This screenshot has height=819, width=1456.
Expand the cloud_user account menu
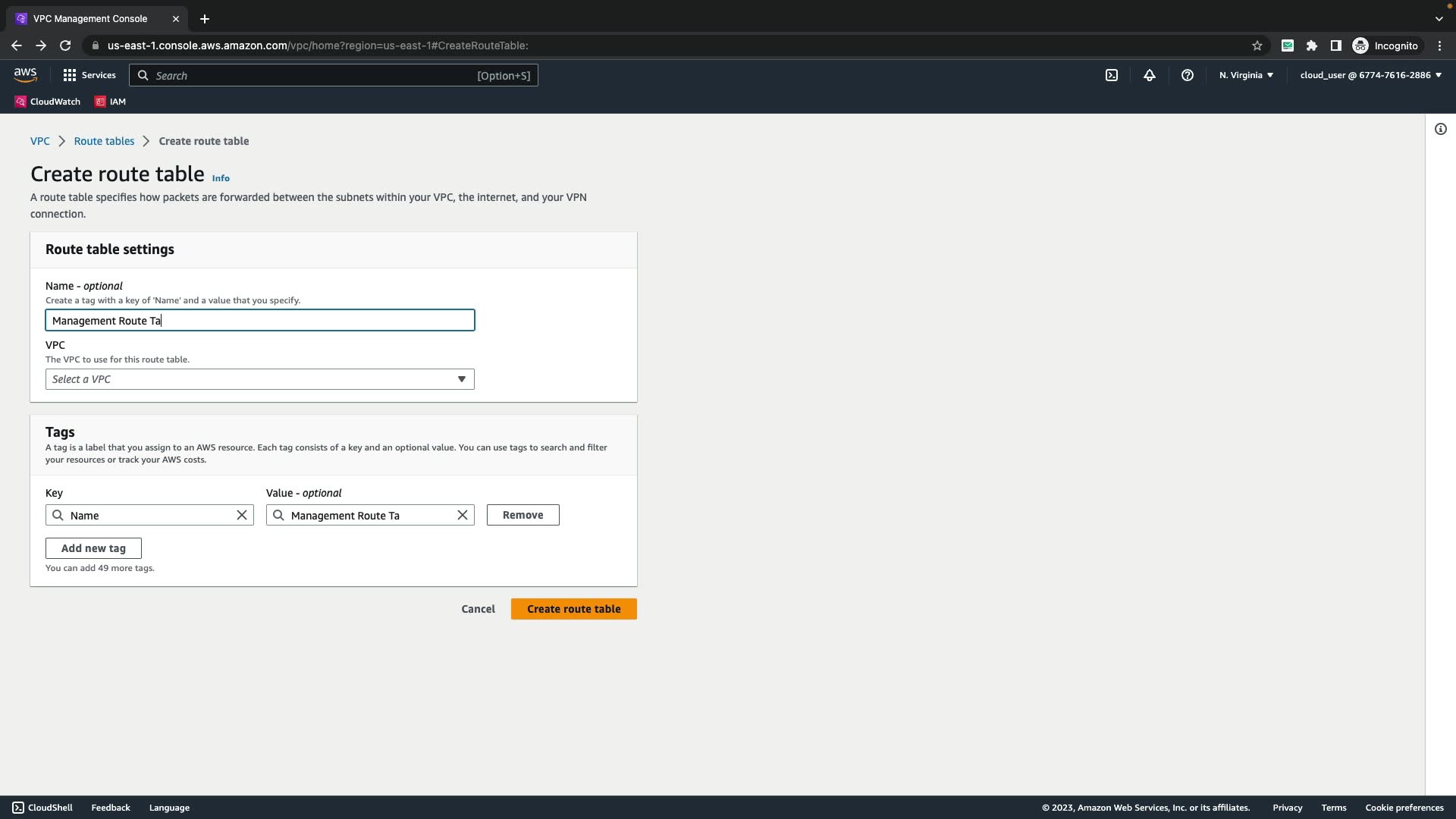(1370, 75)
